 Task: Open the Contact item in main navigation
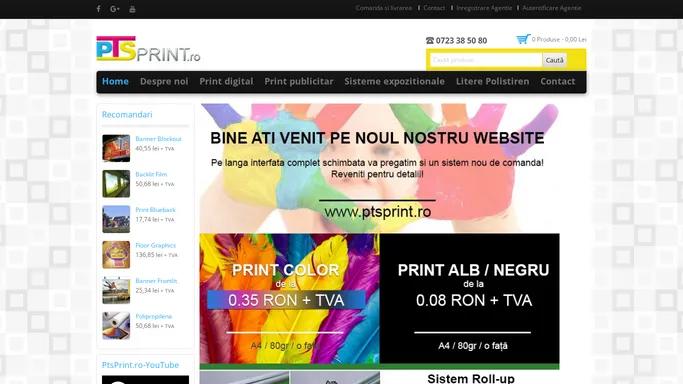coord(558,81)
